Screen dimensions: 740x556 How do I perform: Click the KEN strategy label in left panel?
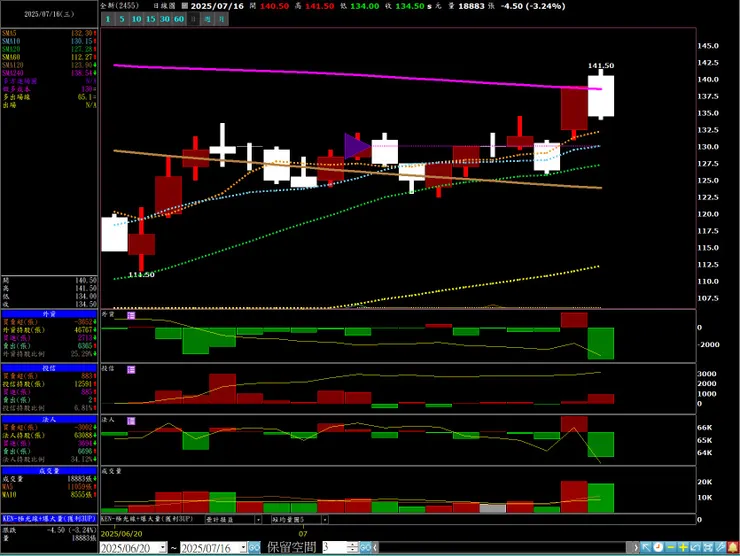coord(49,519)
